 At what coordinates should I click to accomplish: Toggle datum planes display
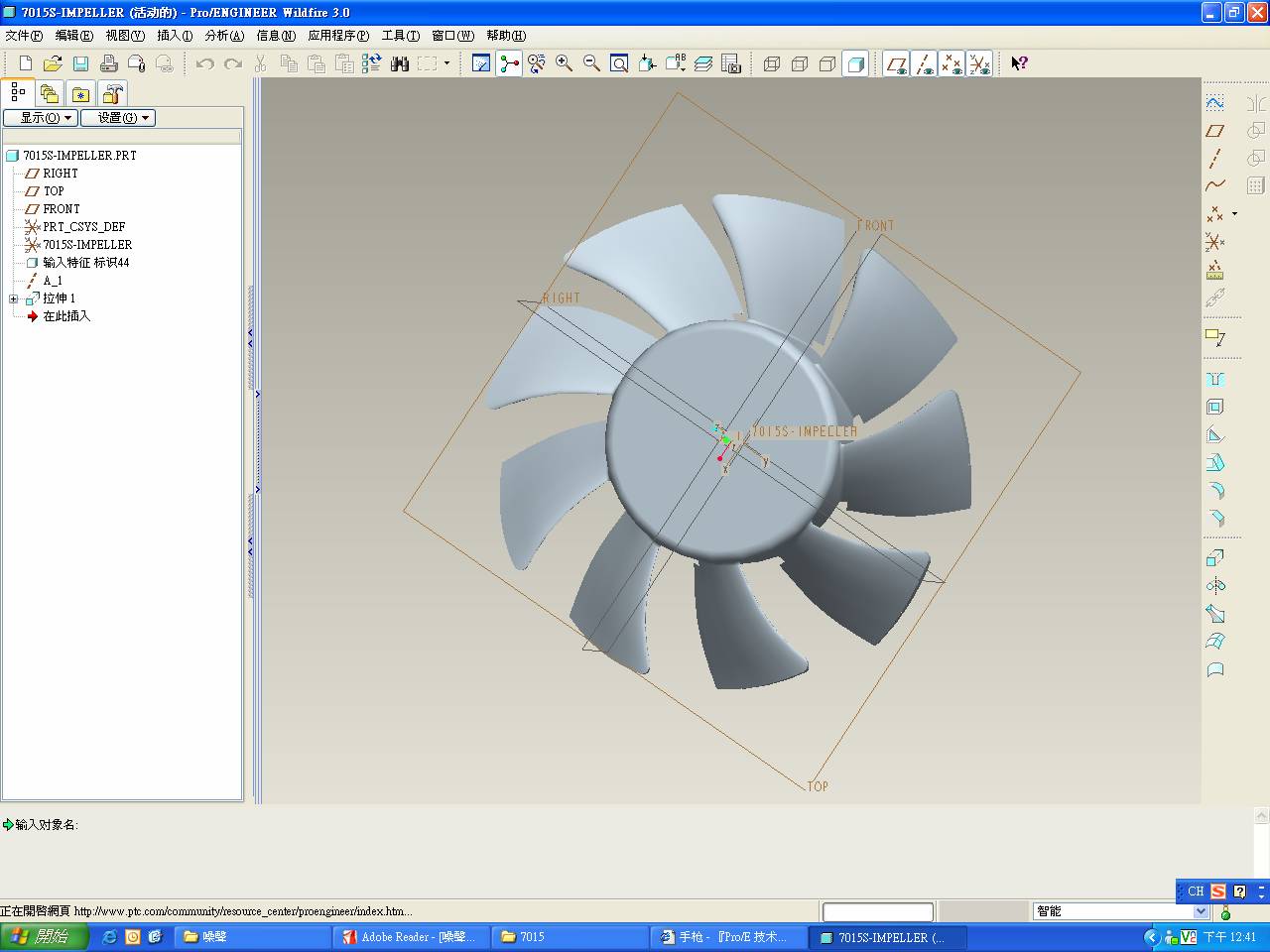coord(896,63)
